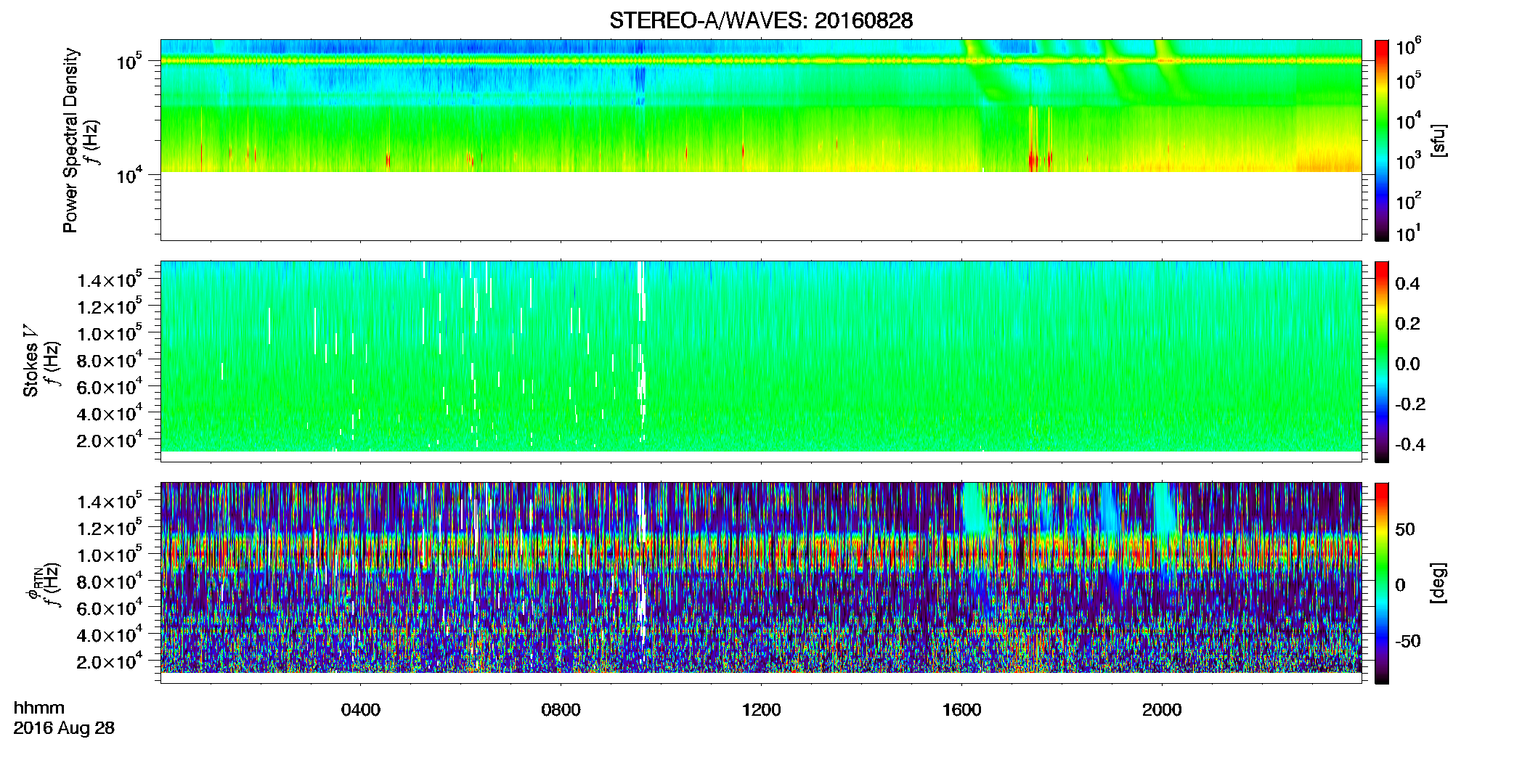Click the STEREO-A/WAVES: 20160828 plot title
Screen dimensions: 1522x784
click(x=760, y=20)
